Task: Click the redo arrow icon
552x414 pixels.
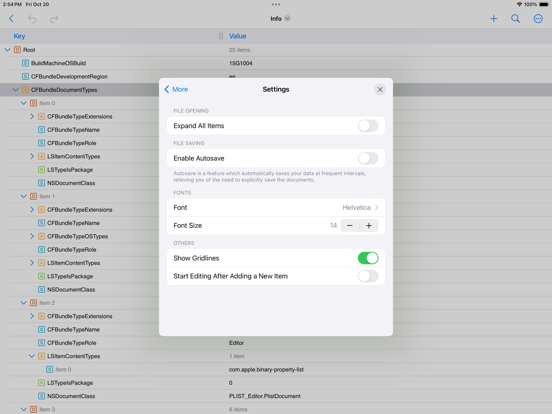Action: [54, 19]
